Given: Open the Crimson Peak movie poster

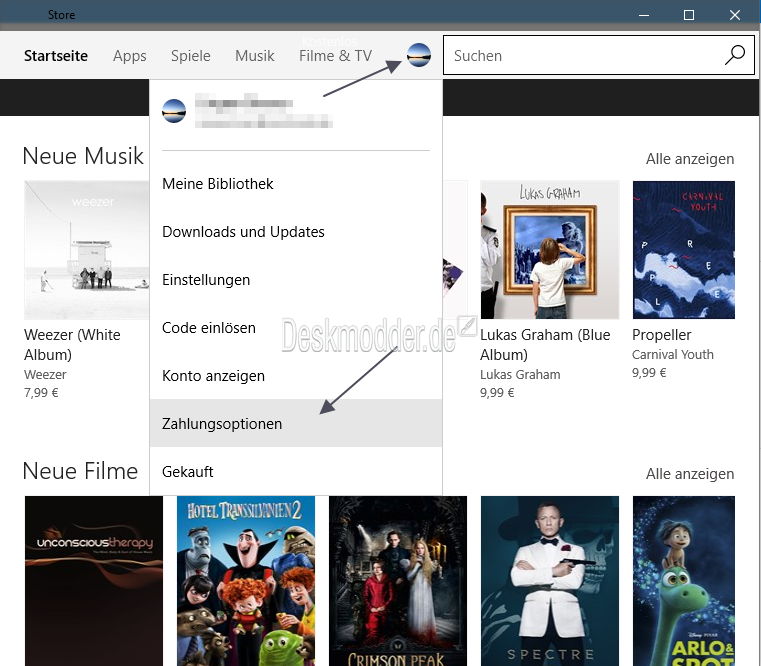Looking at the screenshot, I should (398, 581).
